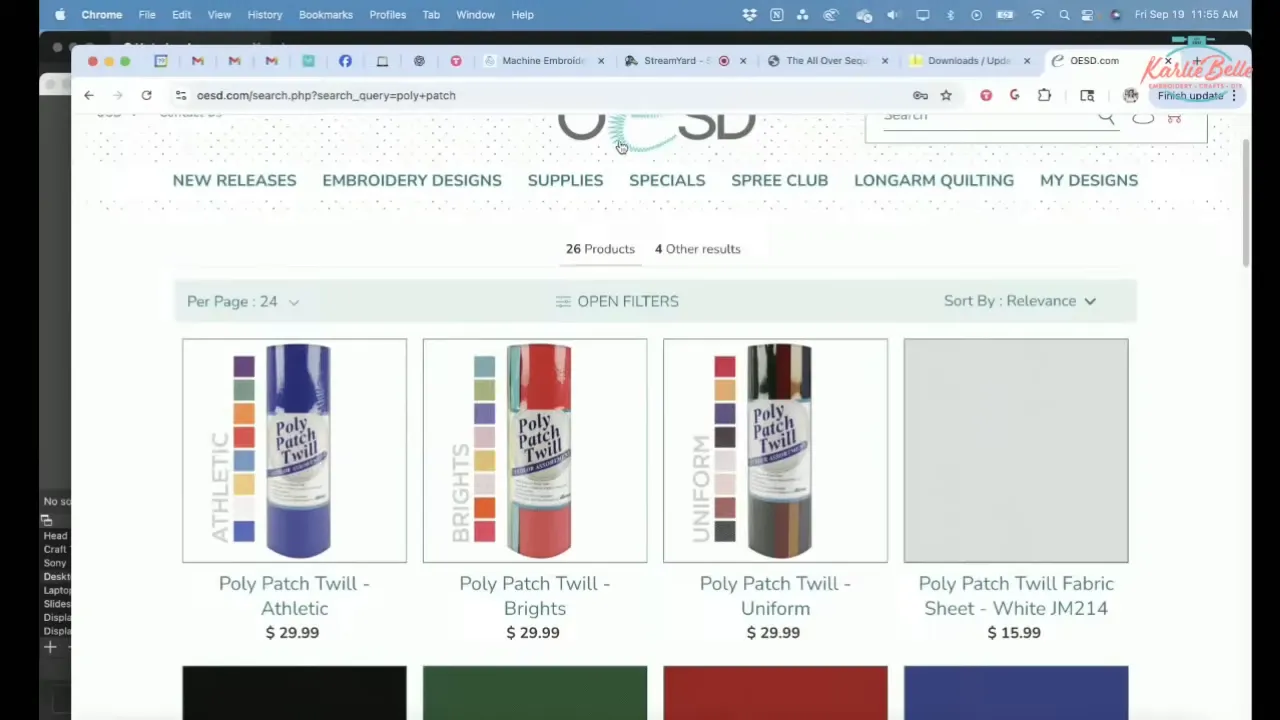Image resolution: width=1280 pixels, height=720 pixels.
Task: Expand the Per Page 24 dropdown
Action: click(243, 301)
